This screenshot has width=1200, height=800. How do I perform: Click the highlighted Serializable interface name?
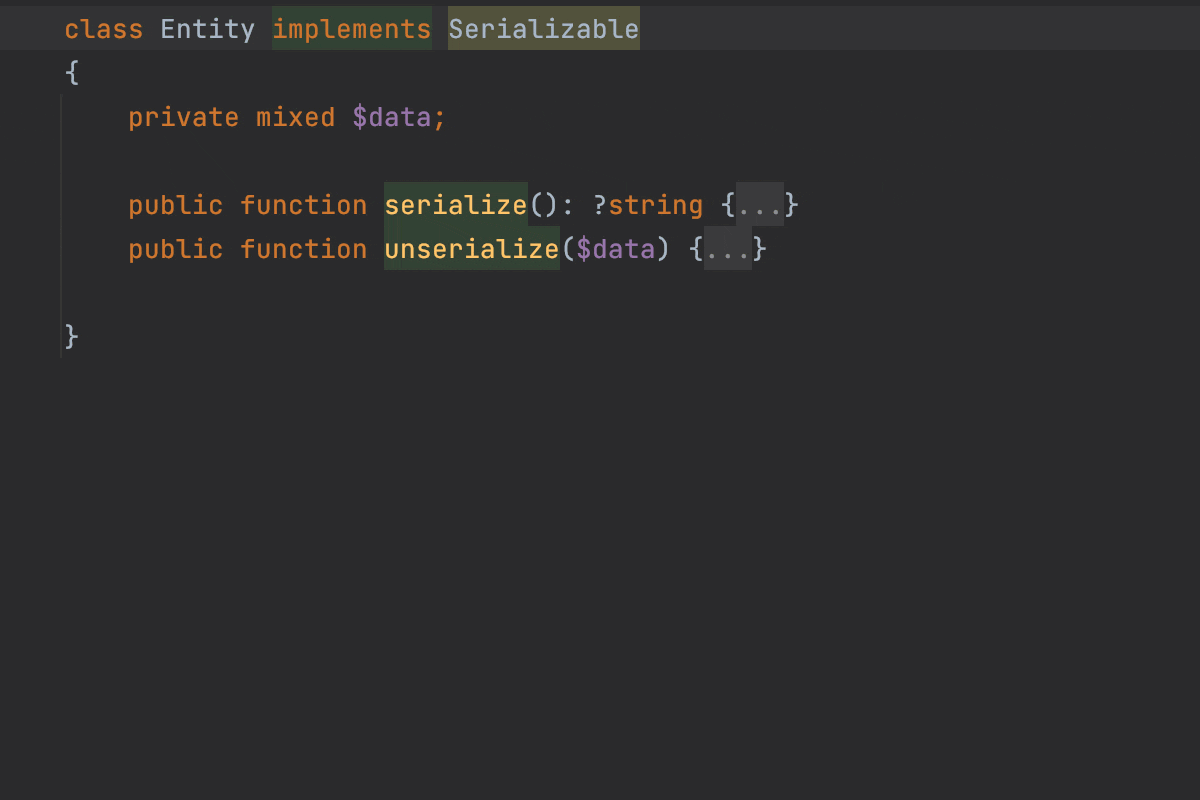pos(544,29)
